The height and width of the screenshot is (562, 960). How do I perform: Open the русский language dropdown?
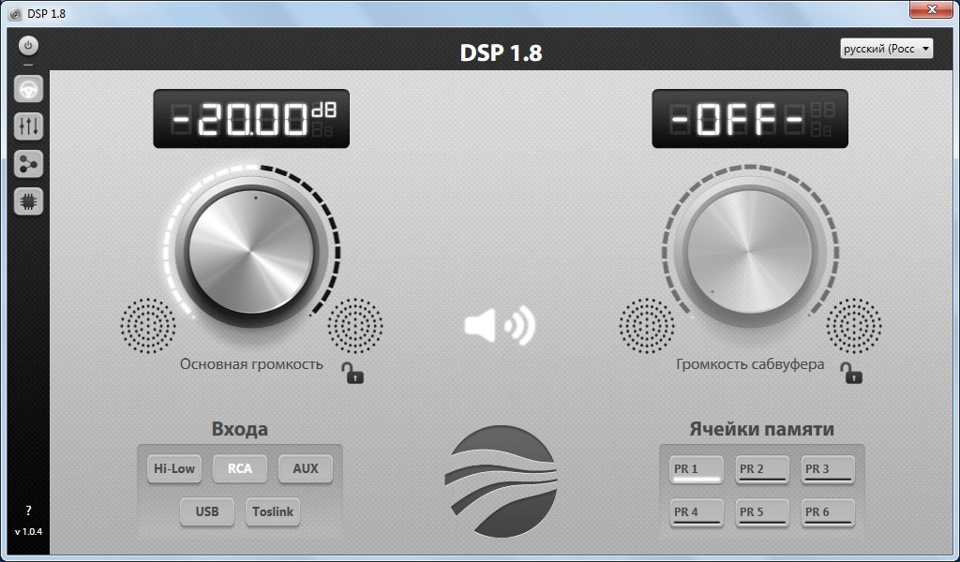(887, 48)
